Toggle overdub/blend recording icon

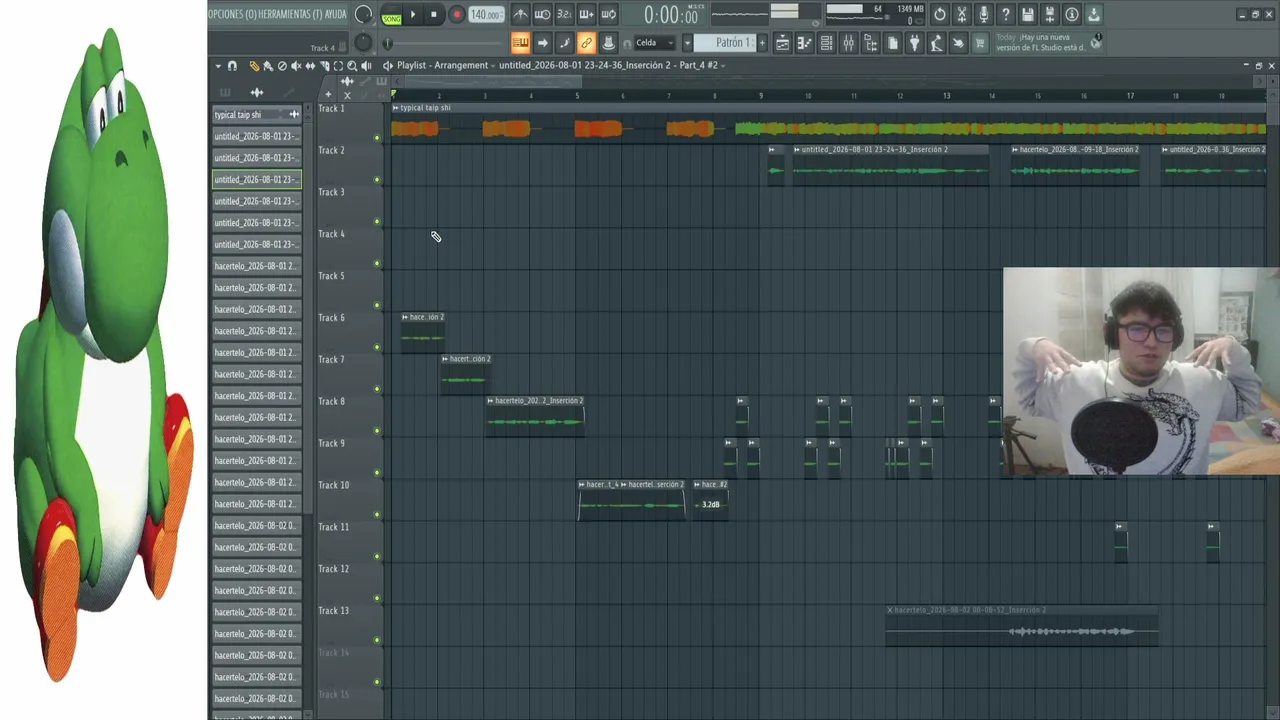point(586,14)
